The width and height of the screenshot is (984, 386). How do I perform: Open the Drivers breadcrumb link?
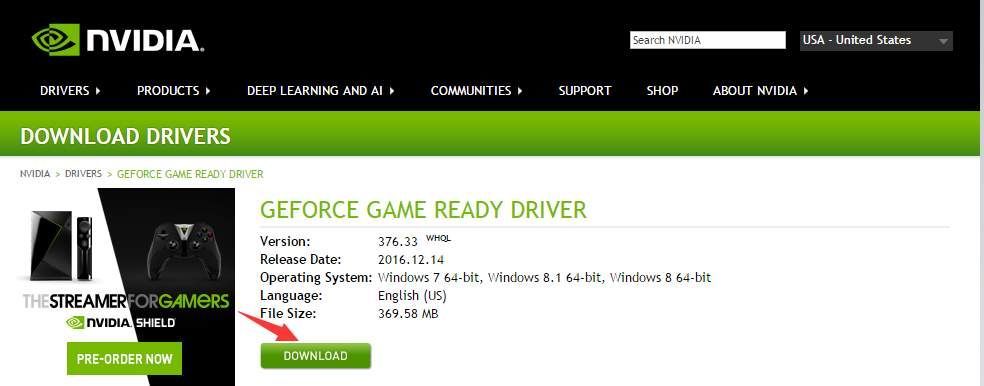coord(83,174)
